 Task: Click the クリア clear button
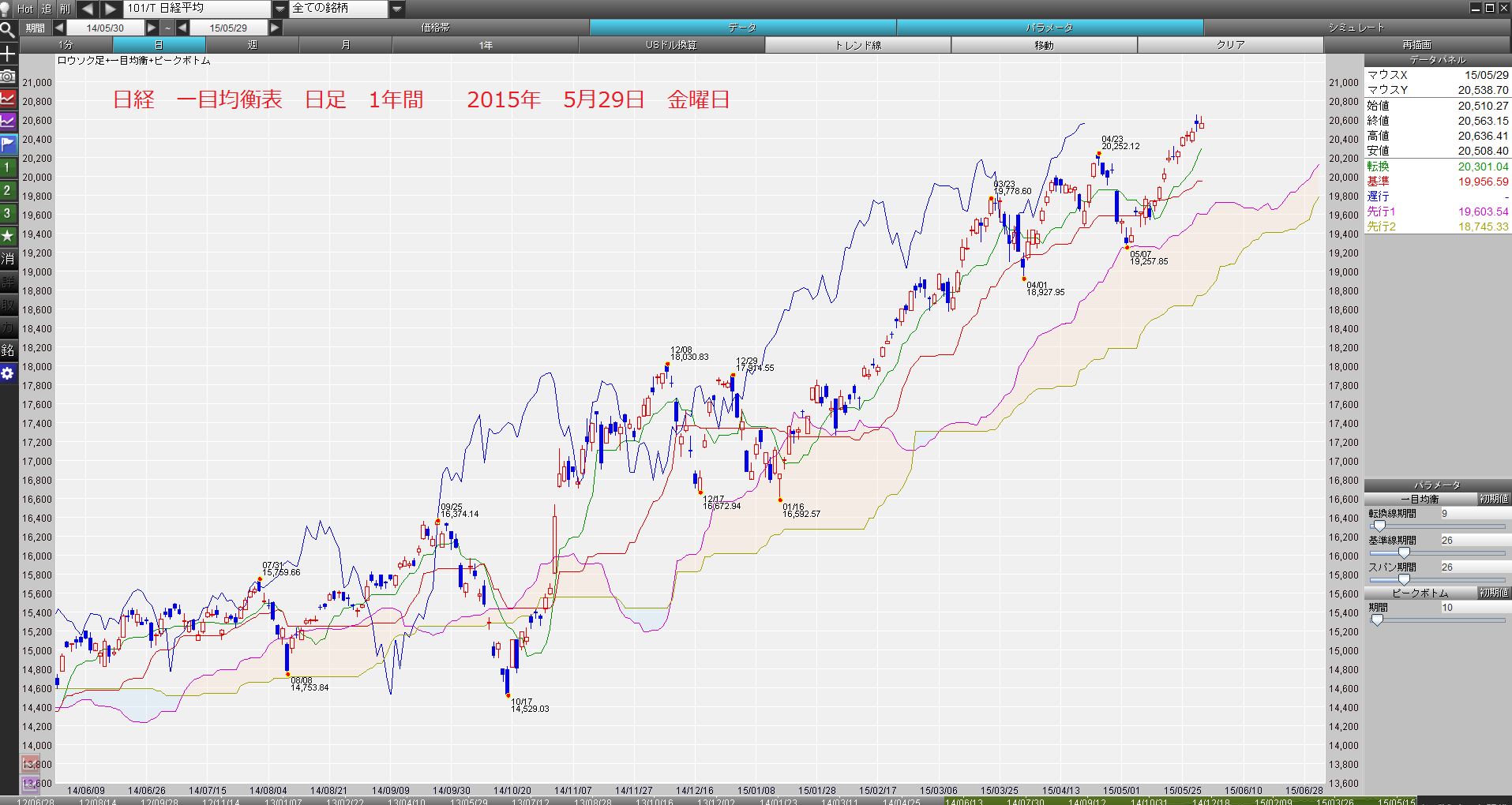click(x=1231, y=45)
